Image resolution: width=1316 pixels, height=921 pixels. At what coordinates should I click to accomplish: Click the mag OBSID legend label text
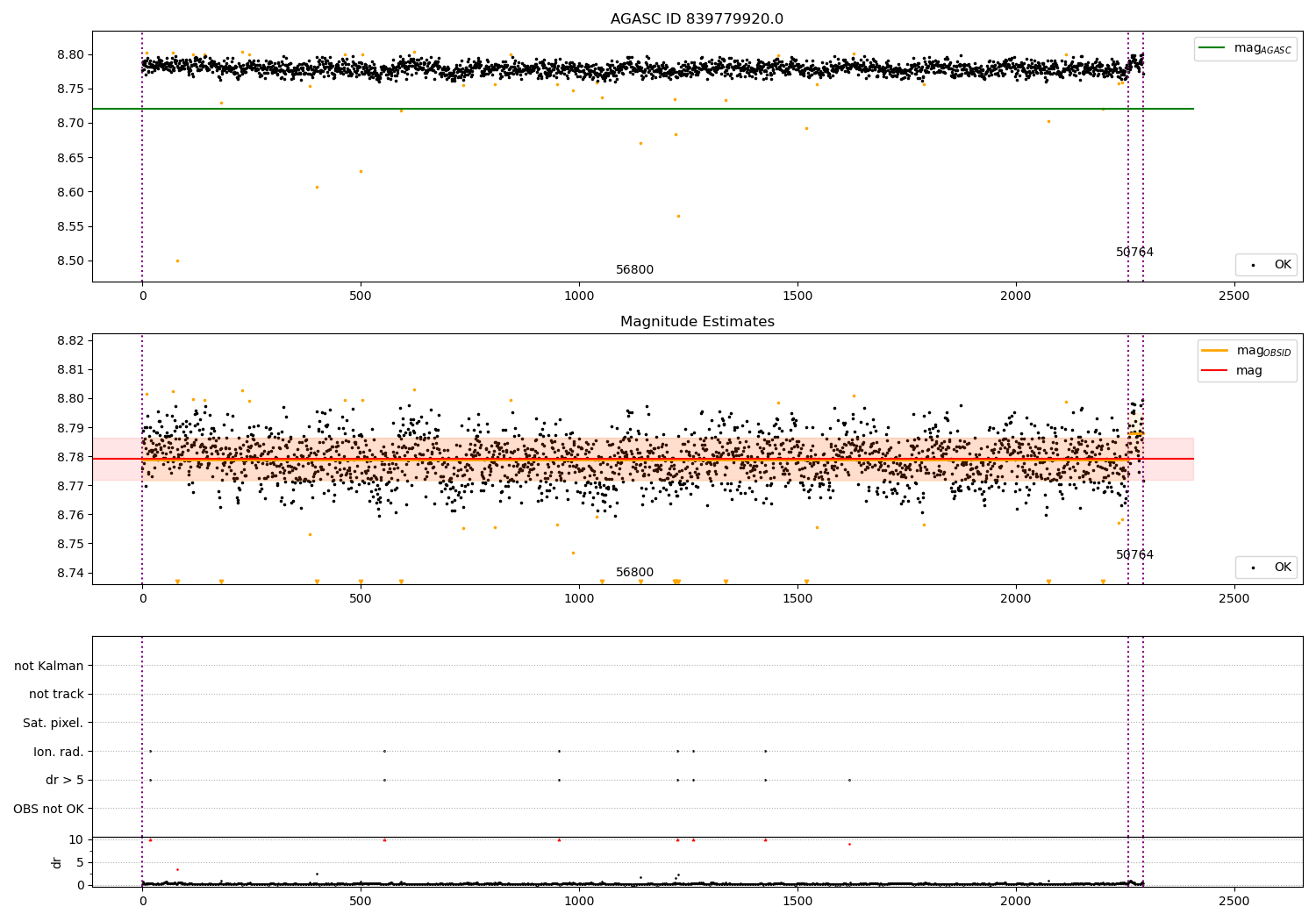pos(1263,351)
